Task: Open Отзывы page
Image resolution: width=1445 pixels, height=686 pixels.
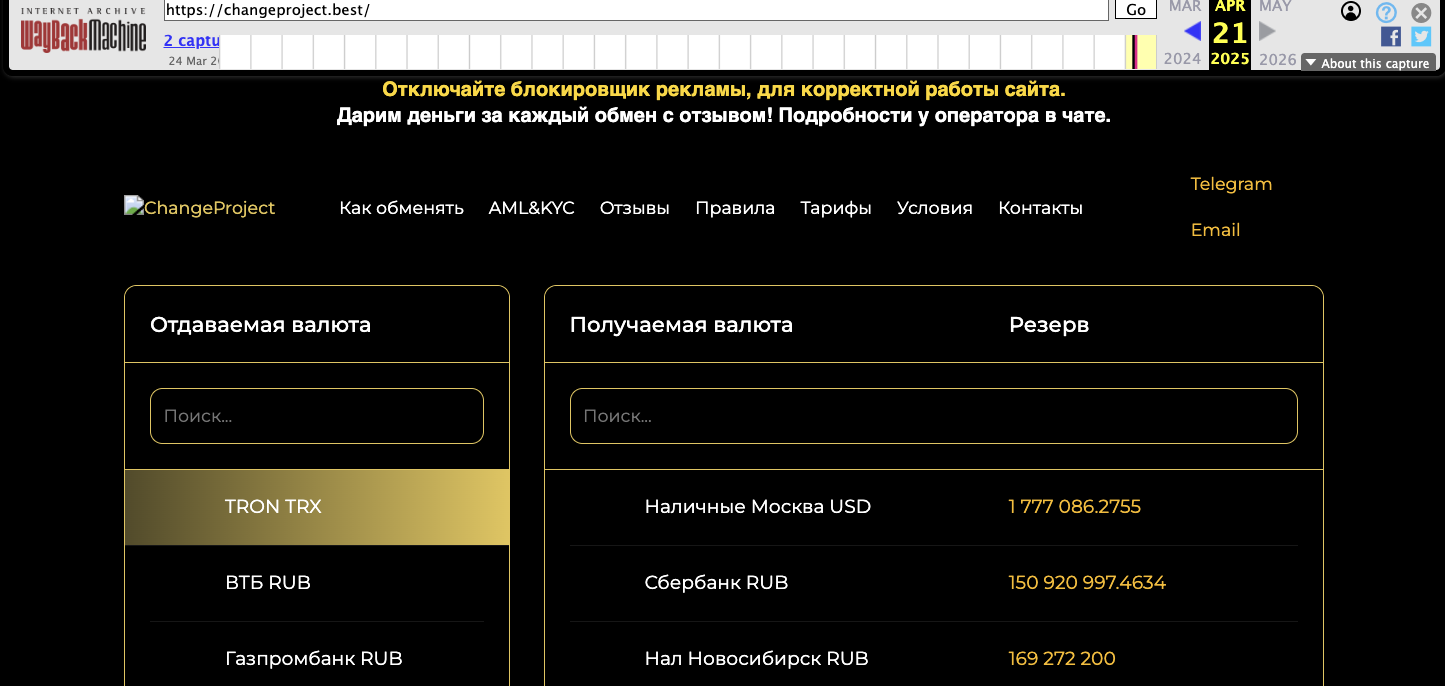Action: pyautogui.click(x=634, y=208)
